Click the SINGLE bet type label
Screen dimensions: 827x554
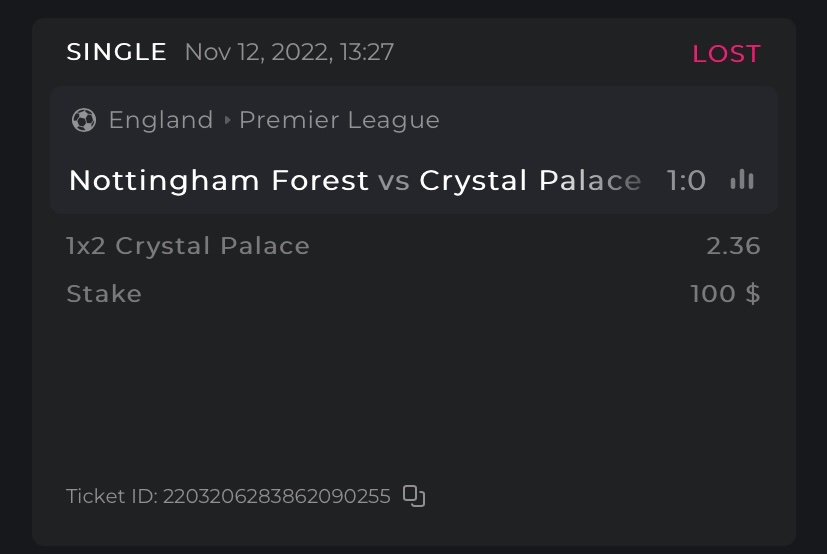(x=116, y=52)
